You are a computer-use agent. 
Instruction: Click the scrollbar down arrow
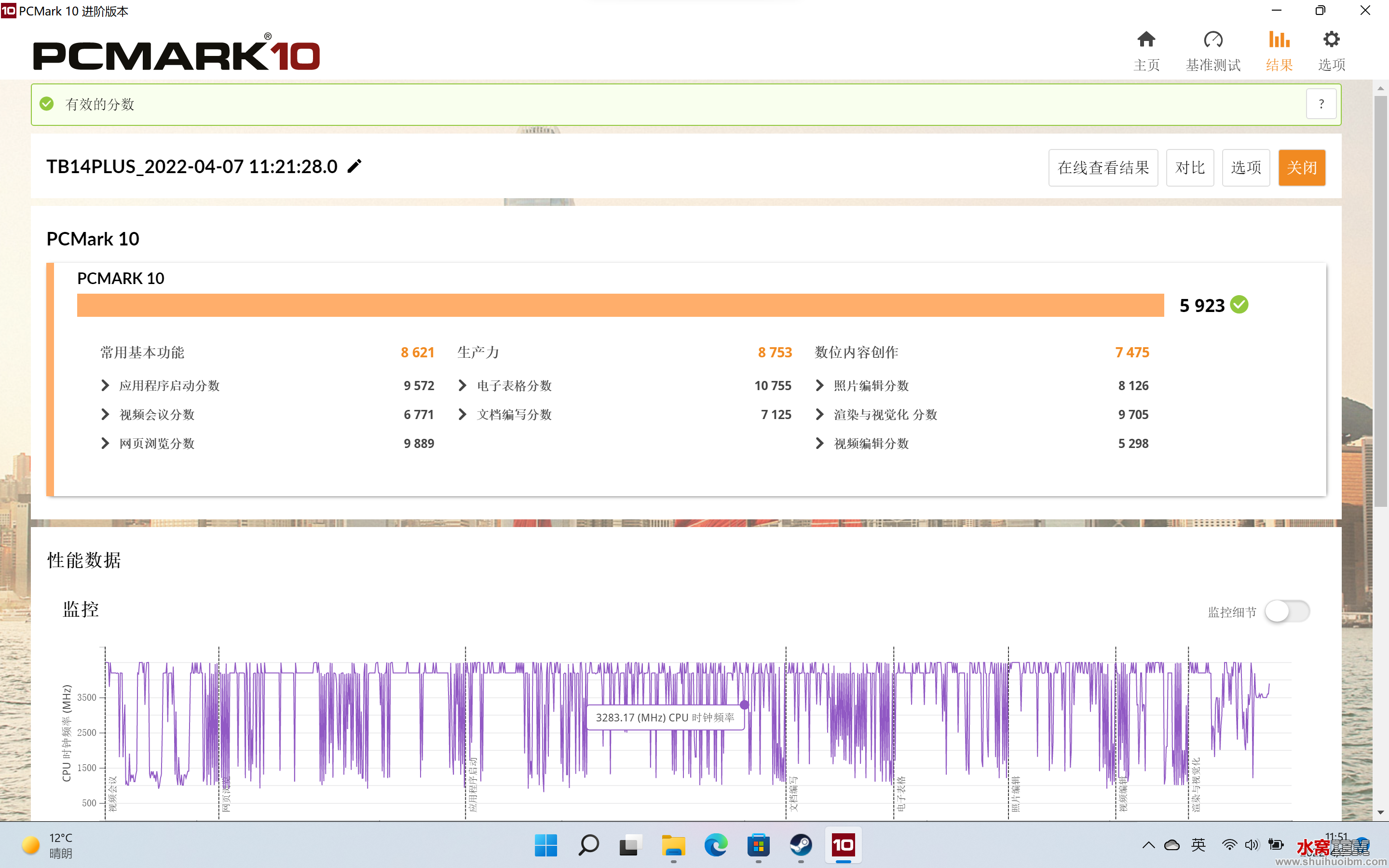click(x=1380, y=813)
